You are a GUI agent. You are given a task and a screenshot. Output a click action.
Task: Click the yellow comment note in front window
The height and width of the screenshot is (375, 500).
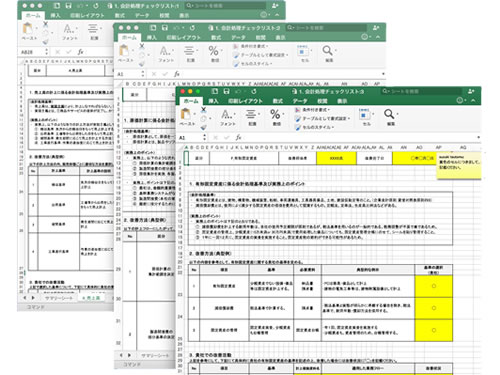(x=459, y=165)
